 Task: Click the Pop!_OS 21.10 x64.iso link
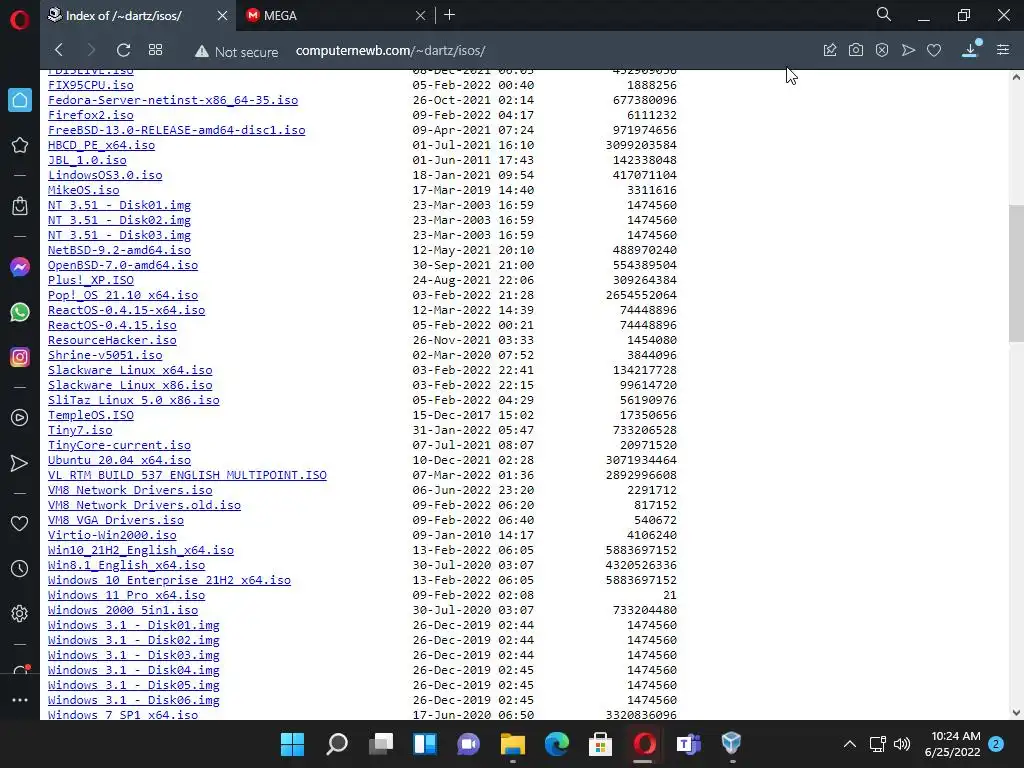pyautogui.click(x=123, y=295)
